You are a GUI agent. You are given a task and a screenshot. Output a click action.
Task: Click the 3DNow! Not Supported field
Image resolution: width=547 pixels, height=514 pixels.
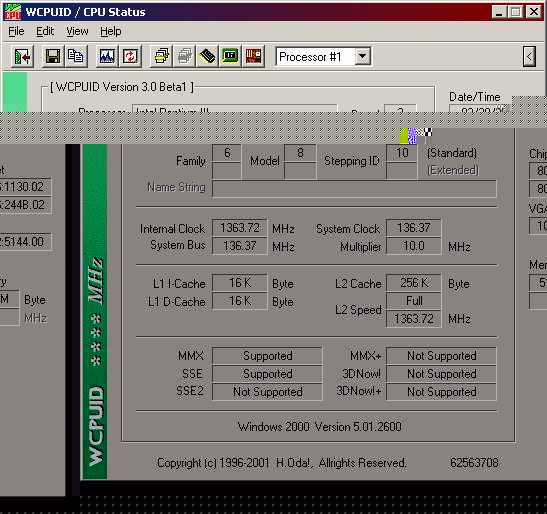tap(441, 374)
